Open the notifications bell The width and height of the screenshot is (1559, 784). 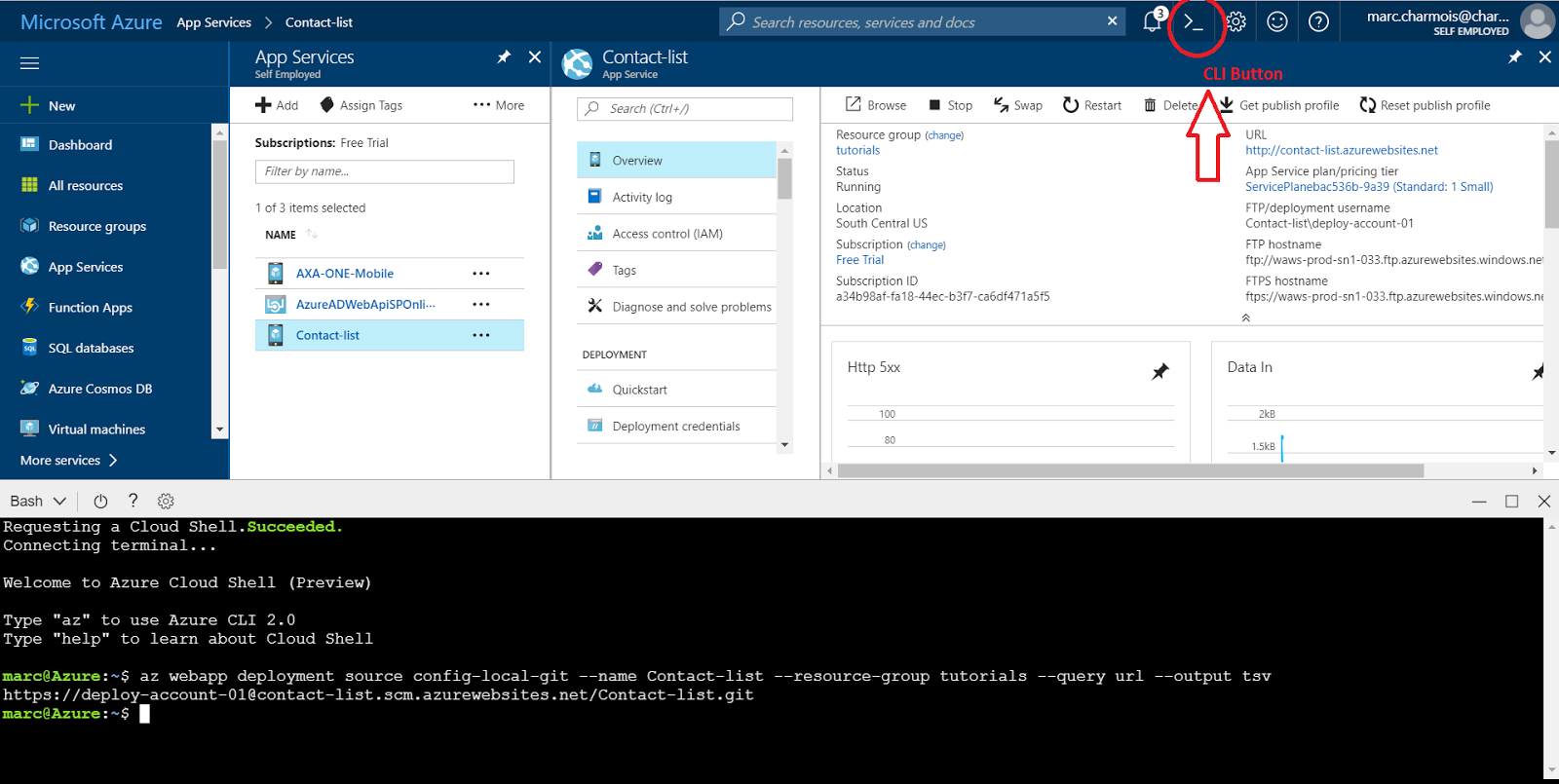coord(1153,21)
